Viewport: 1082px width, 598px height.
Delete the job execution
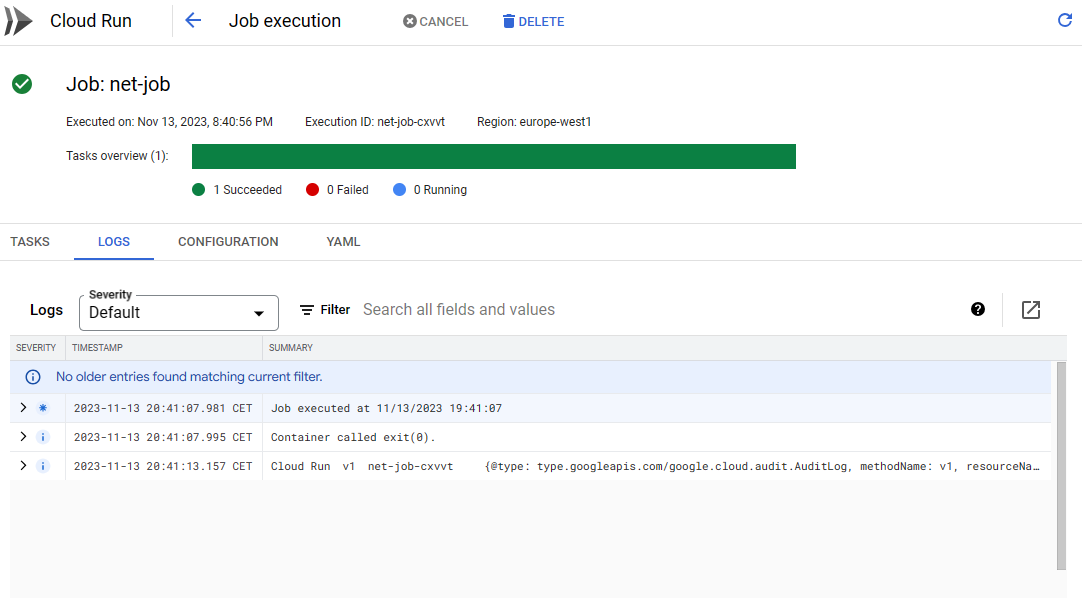(x=533, y=21)
